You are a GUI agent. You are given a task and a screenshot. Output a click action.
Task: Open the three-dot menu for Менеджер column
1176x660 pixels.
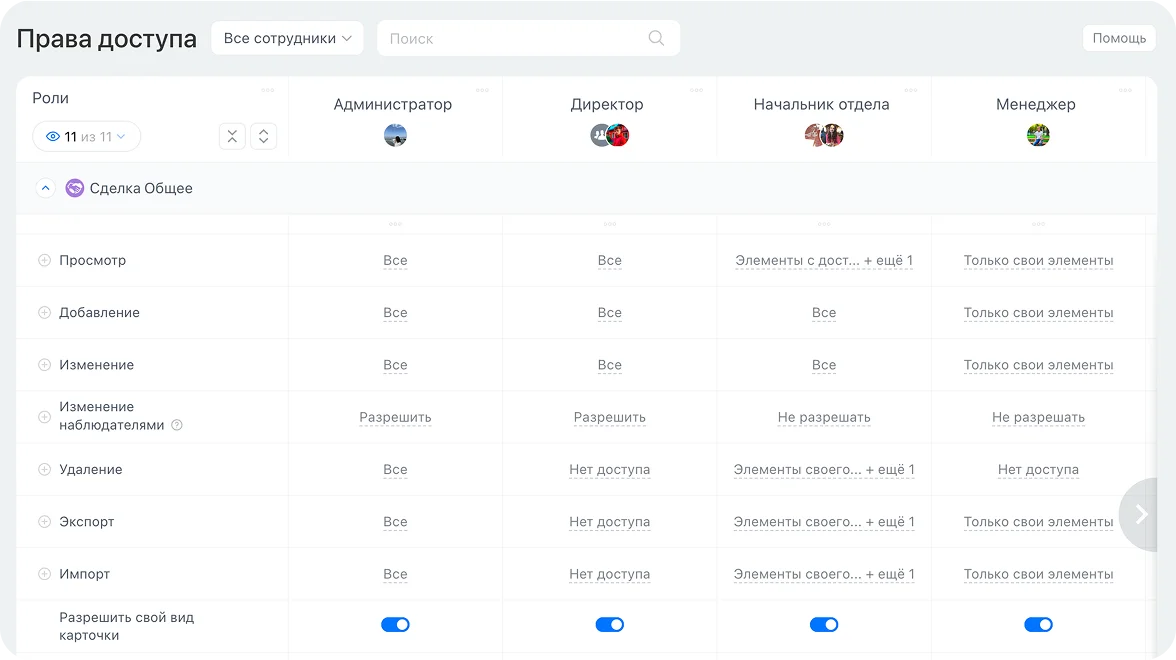tap(1126, 91)
